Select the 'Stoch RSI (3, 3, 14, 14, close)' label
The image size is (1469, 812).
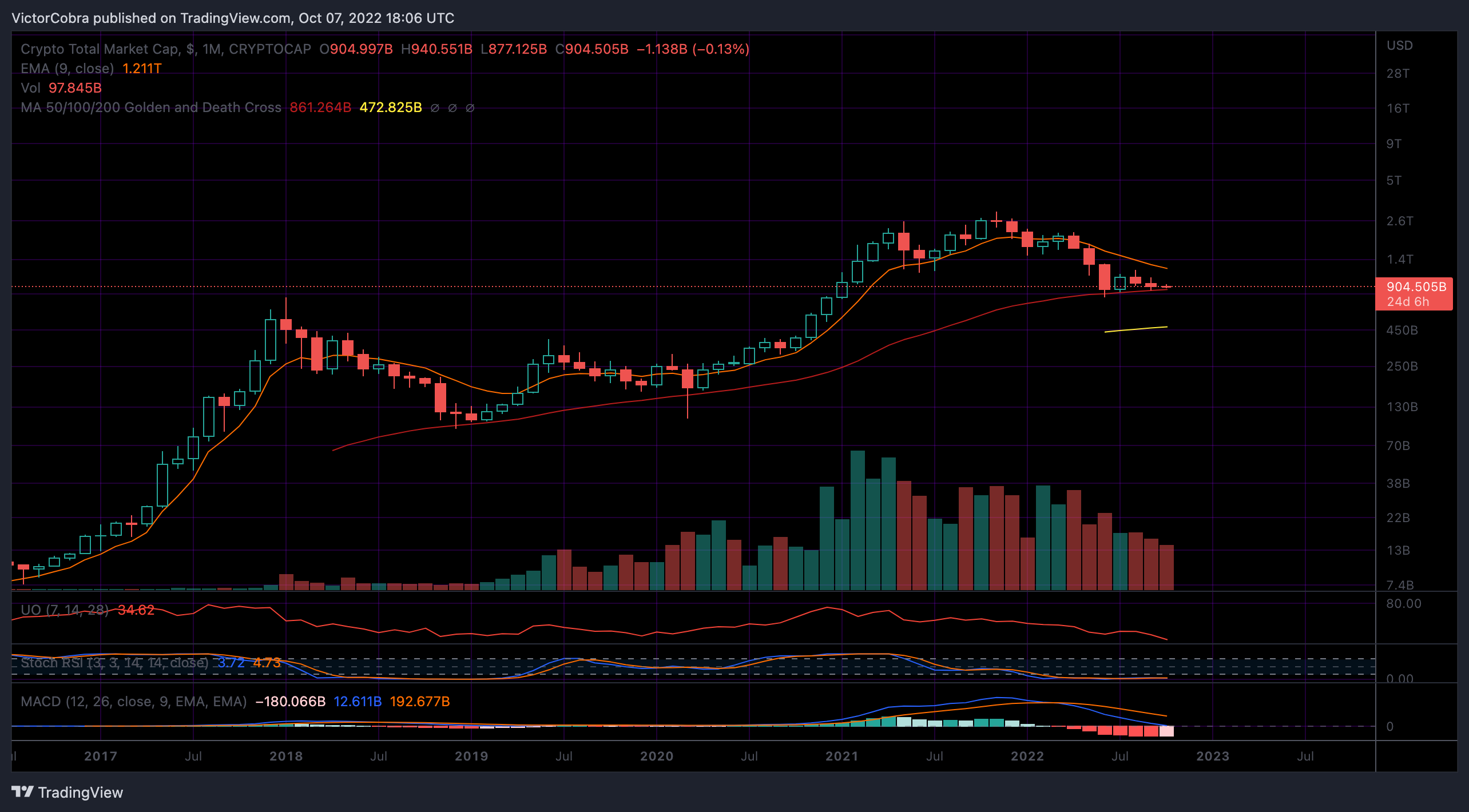[x=114, y=663]
